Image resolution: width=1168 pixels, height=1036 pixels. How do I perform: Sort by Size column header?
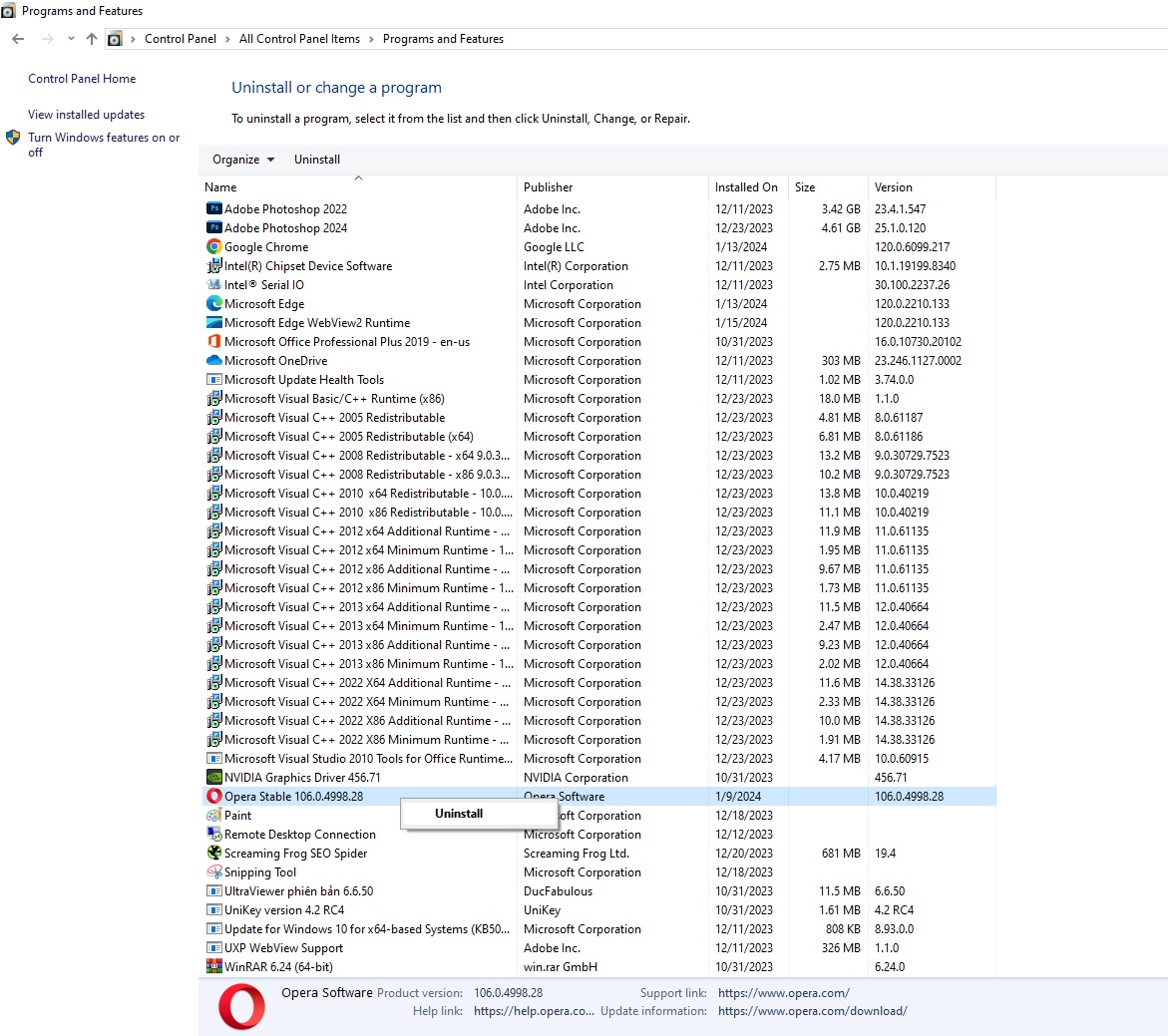(828, 186)
